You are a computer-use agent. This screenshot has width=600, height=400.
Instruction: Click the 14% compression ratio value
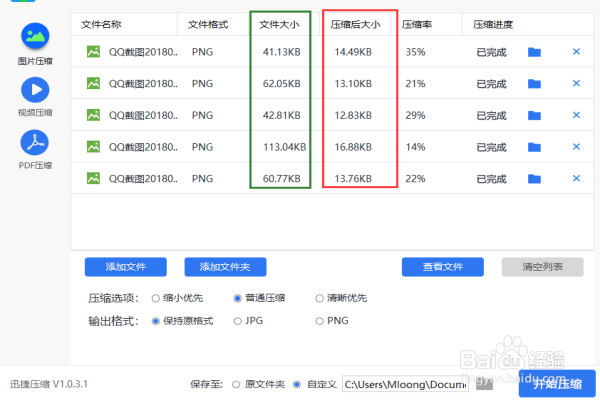[x=416, y=147]
